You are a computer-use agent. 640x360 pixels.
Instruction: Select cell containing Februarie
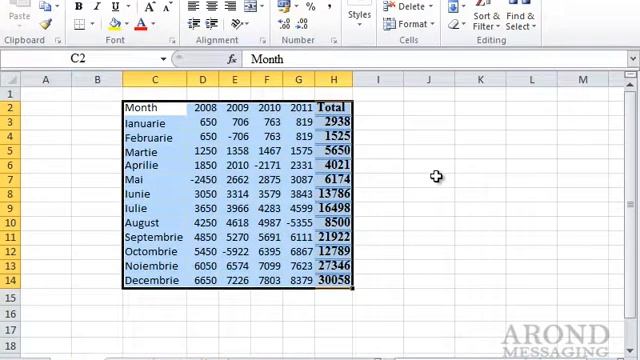(155, 137)
